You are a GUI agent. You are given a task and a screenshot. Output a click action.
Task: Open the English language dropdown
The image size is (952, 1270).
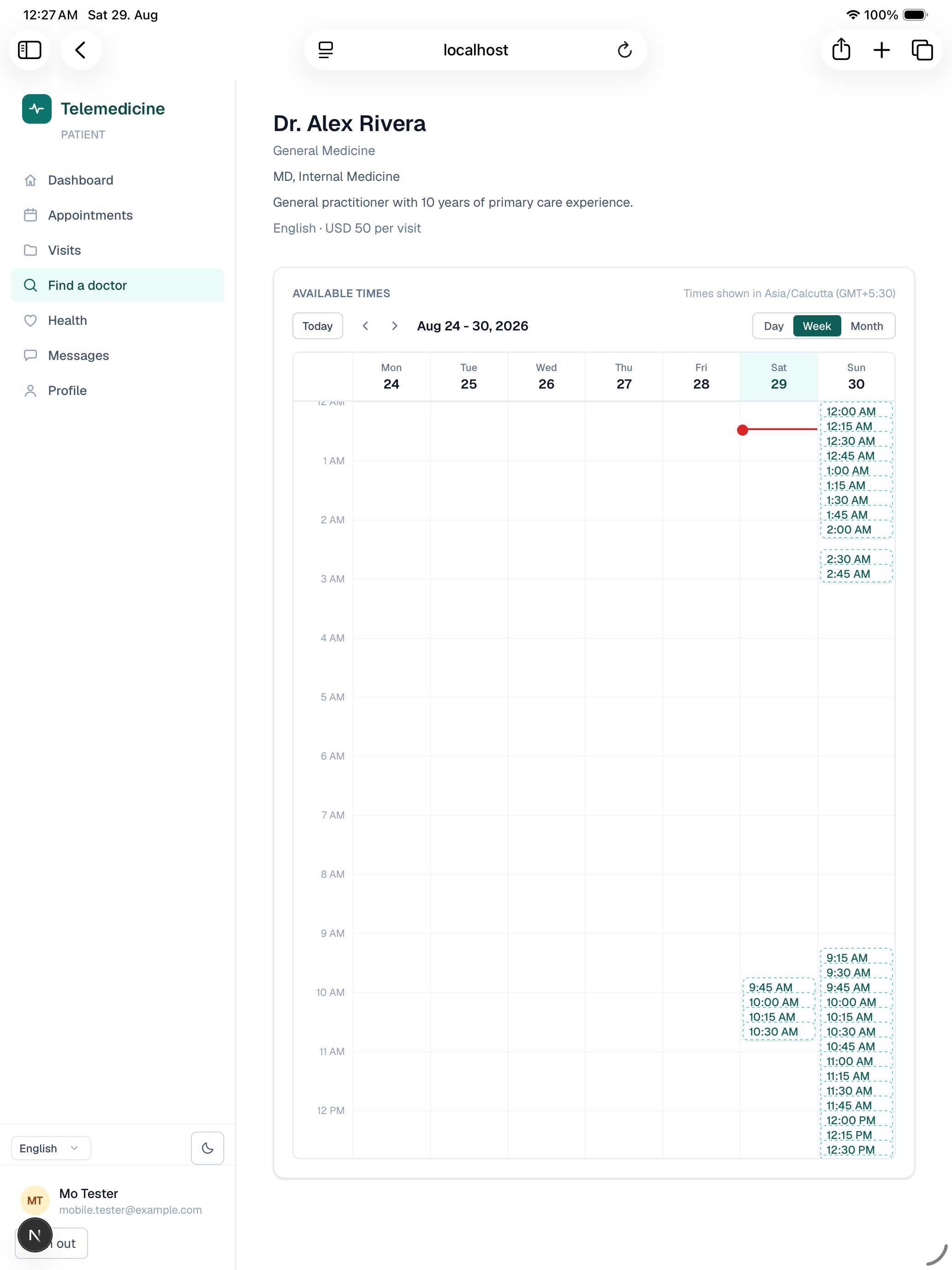pyautogui.click(x=51, y=1148)
